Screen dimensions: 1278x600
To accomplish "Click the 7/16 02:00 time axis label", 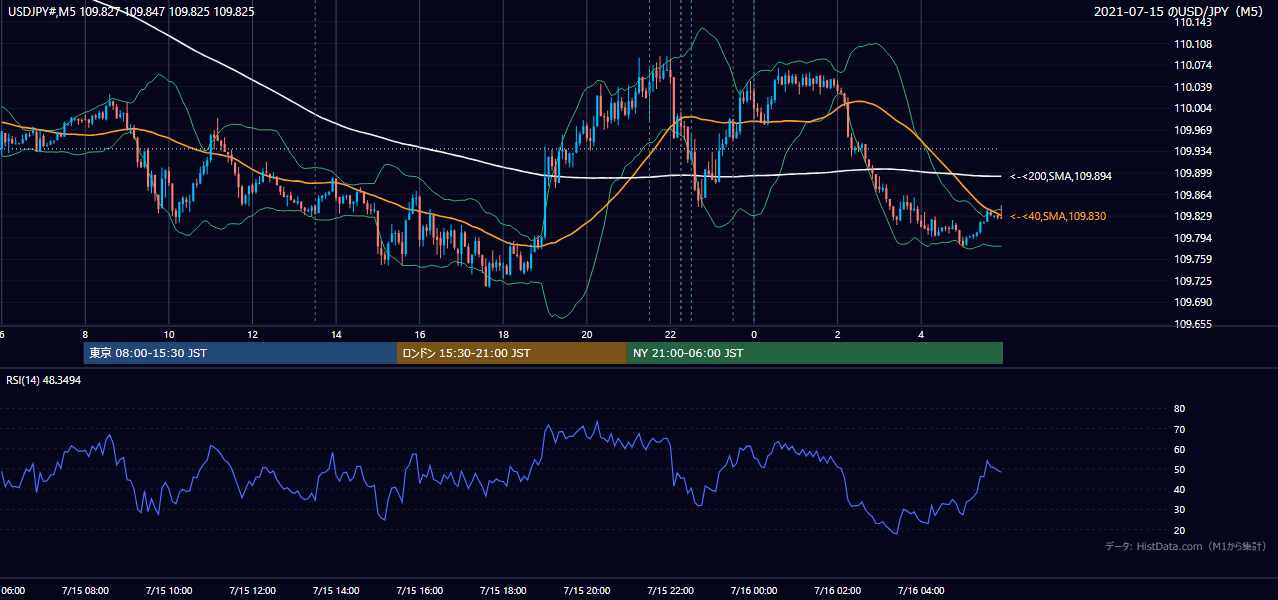I will pyautogui.click(x=838, y=590).
